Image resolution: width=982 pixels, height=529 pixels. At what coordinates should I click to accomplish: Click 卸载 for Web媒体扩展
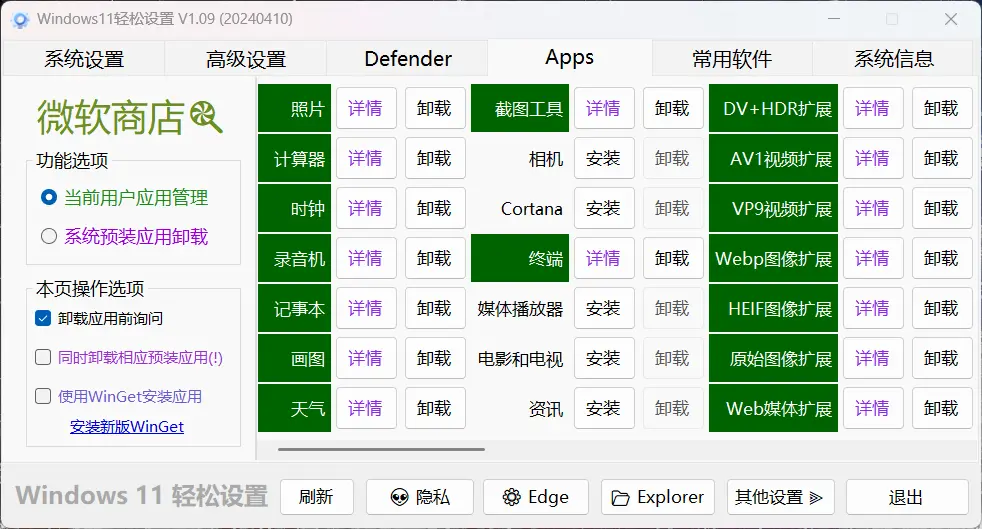click(x=942, y=408)
